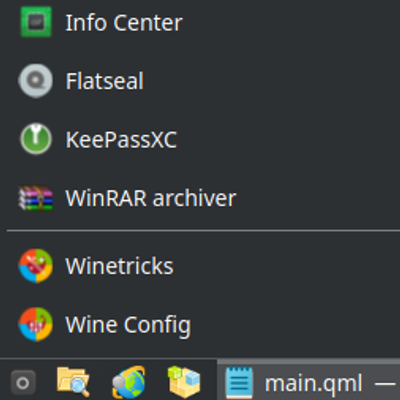Select the Wine Config entry label

click(x=128, y=325)
